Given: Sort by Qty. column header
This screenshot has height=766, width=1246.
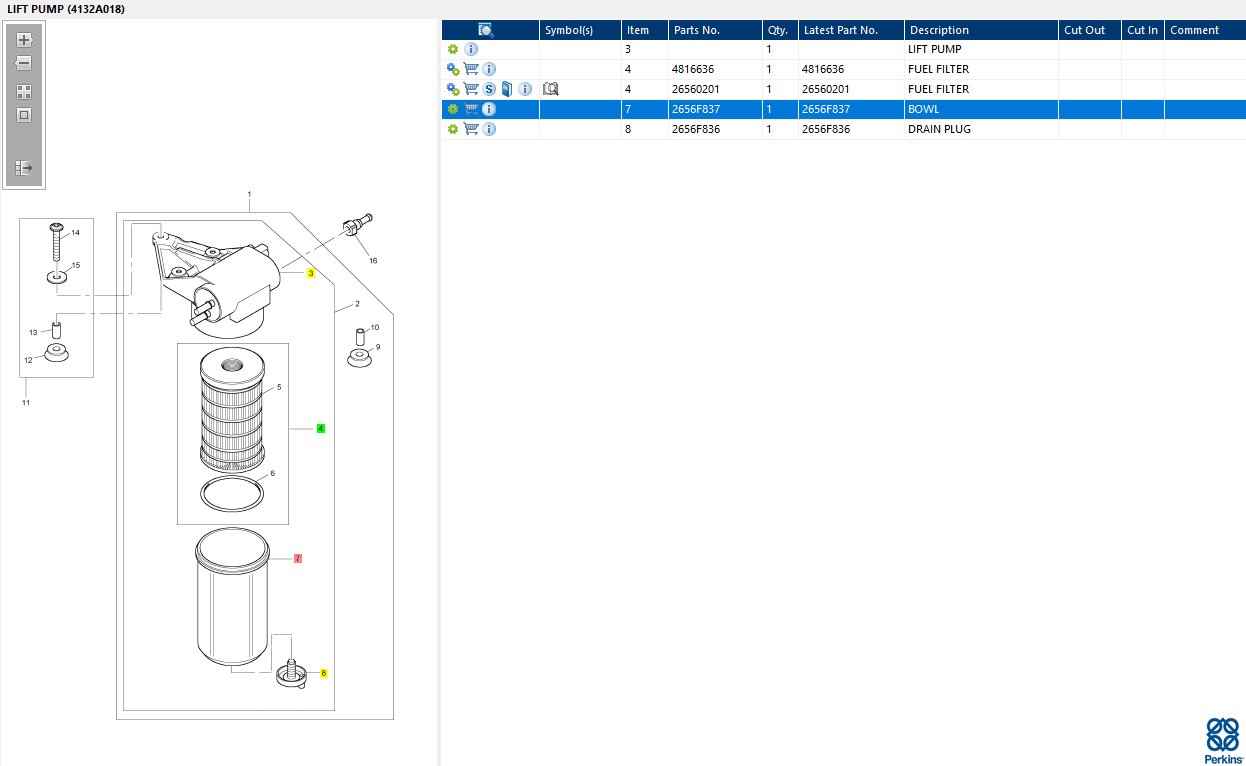Looking at the screenshot, I should (x=780, y=30).
